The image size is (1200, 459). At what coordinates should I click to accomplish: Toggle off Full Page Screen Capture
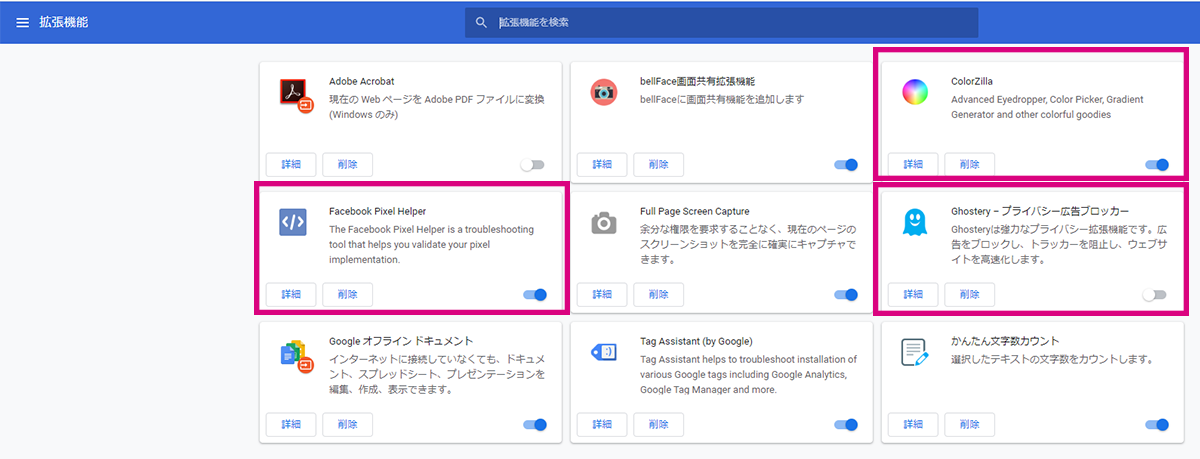click(x=846, y=295)
